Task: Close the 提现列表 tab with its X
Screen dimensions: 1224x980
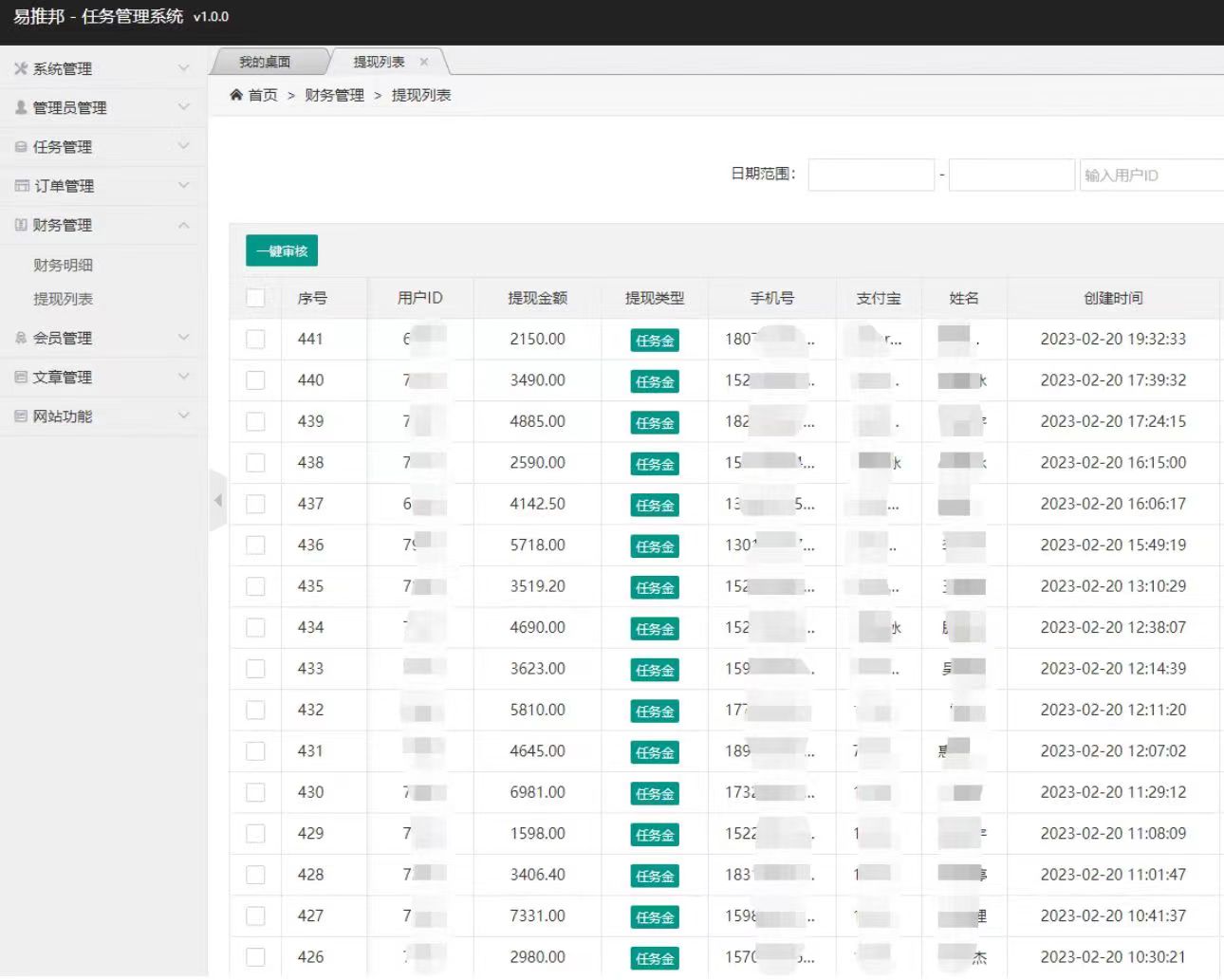Action: coord(424,62)
